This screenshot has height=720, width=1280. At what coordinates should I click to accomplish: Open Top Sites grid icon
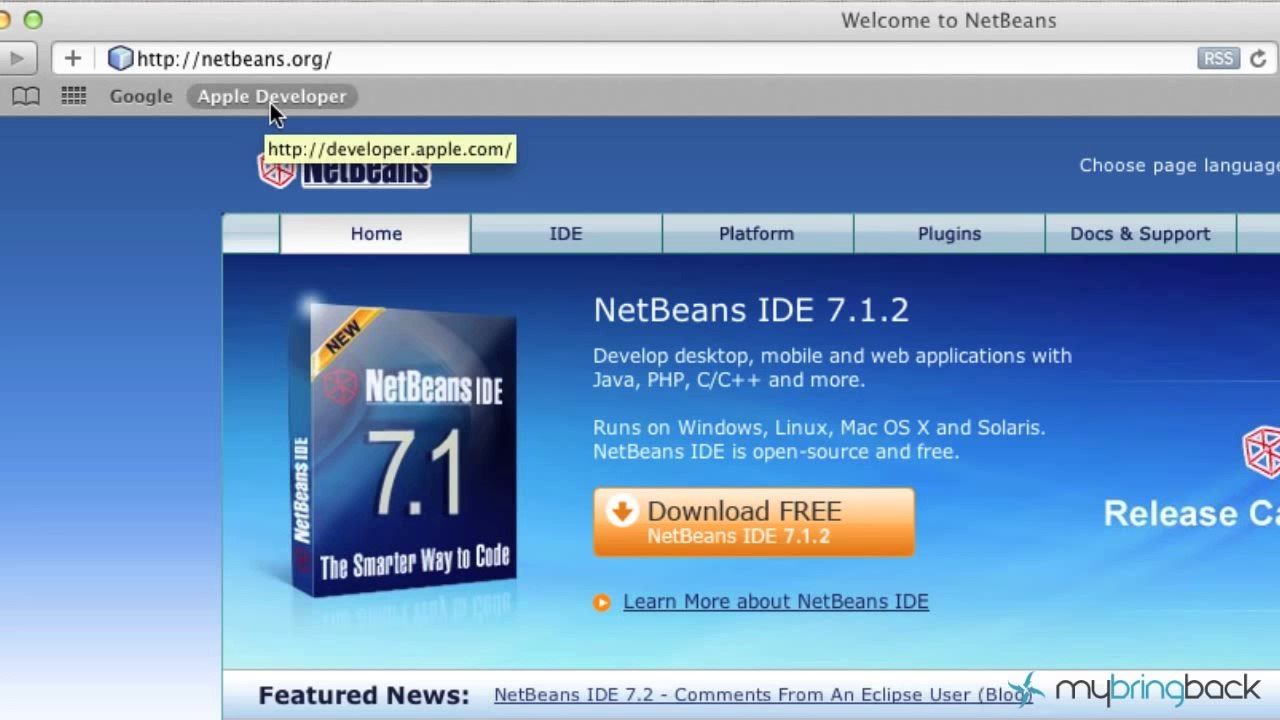[73, 96]
